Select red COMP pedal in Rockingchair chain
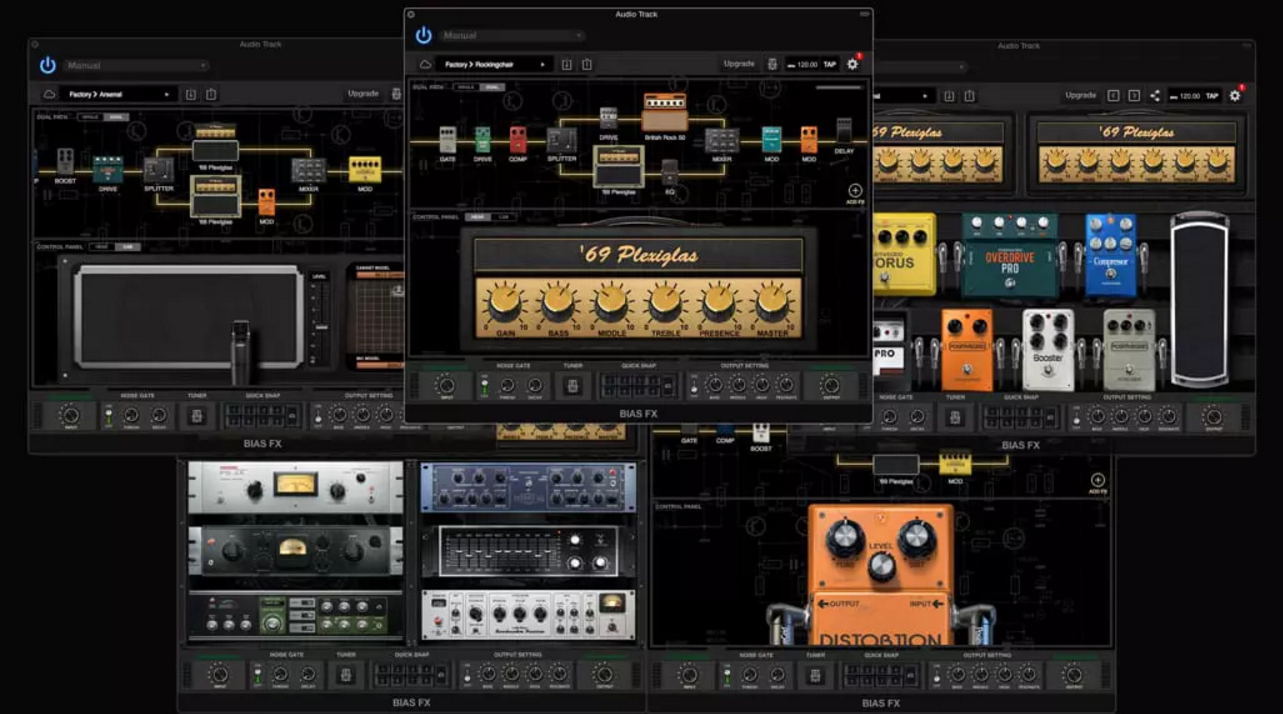 coord(518,140)
